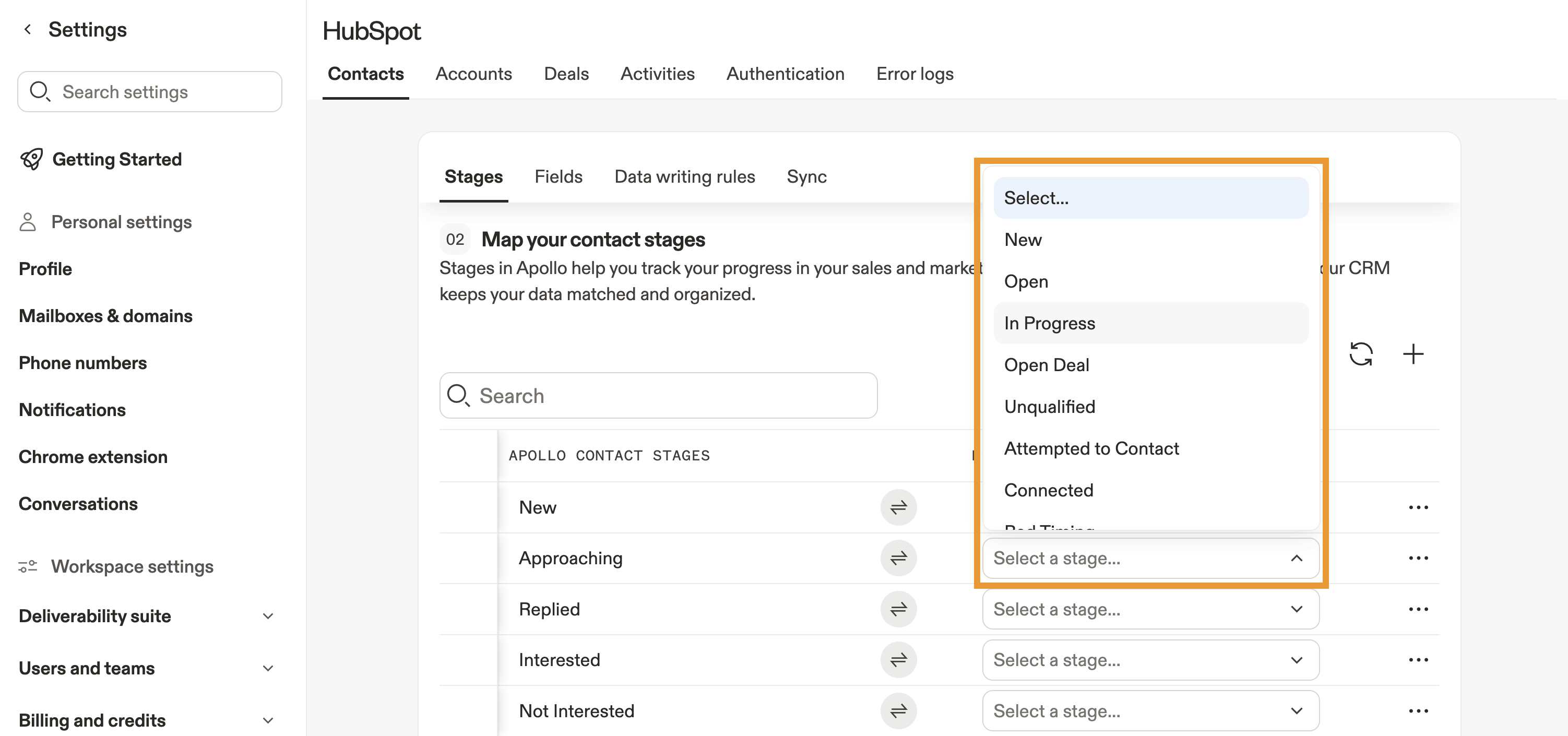
Task: Open Mailboxes & domains settings
Action: (105, 316)
